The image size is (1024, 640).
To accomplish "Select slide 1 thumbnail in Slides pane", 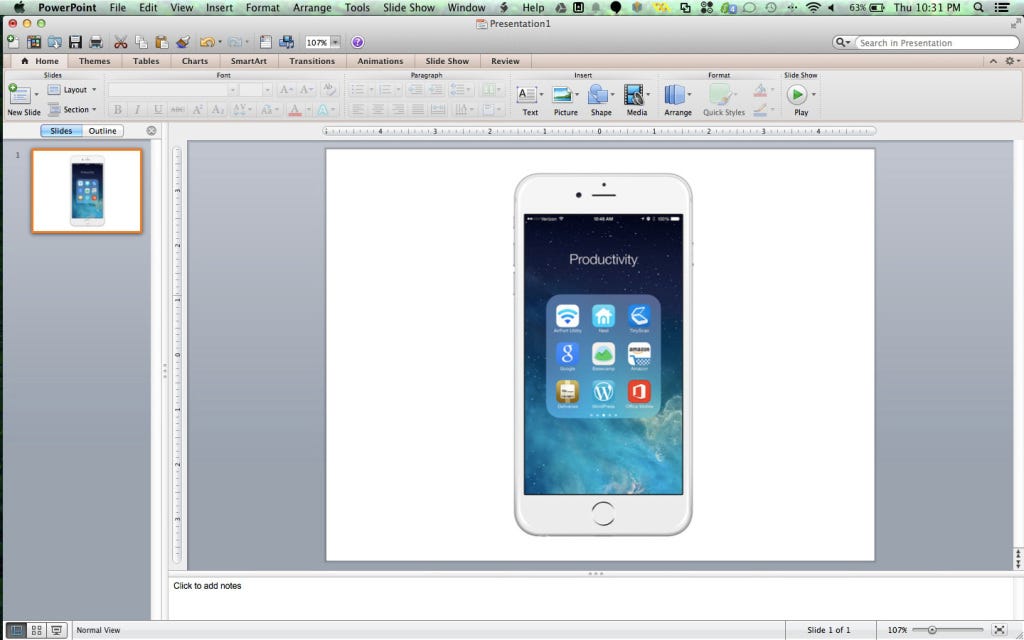I will 87,191.
